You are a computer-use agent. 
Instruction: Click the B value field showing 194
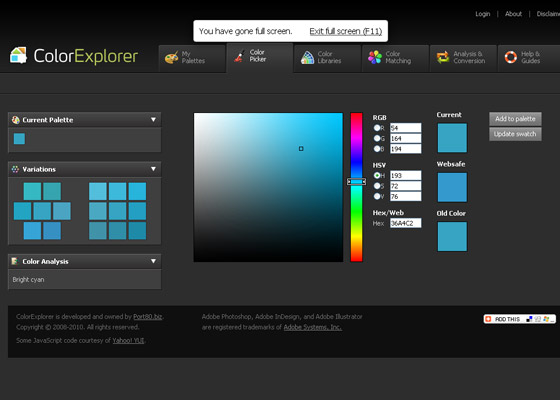click(405, 149)
